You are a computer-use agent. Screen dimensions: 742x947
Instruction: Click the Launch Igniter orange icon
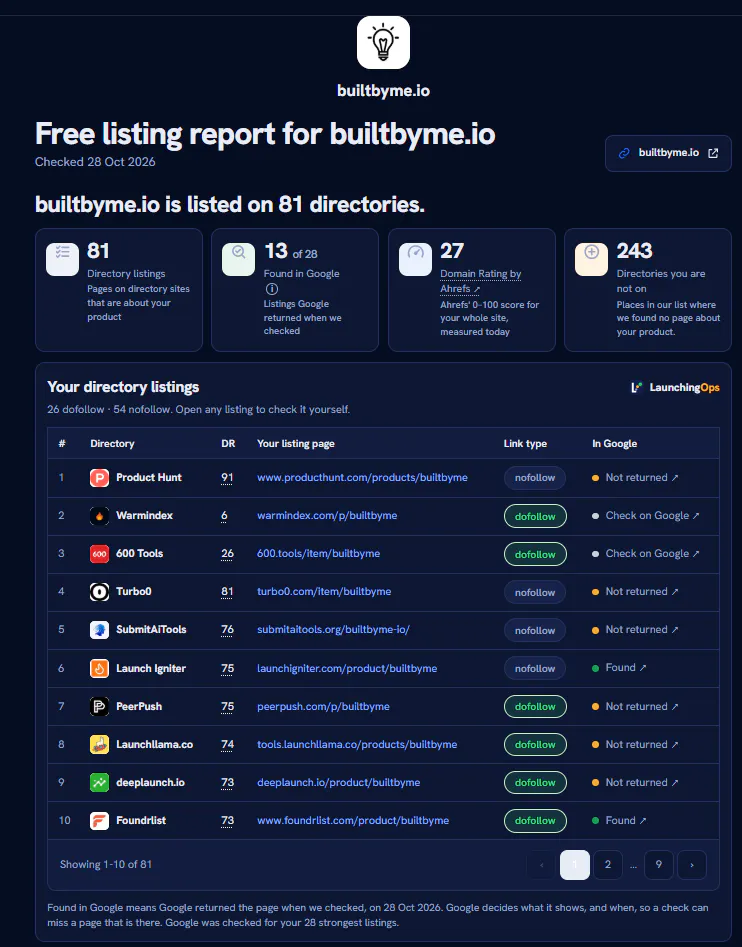pos(99,669)
